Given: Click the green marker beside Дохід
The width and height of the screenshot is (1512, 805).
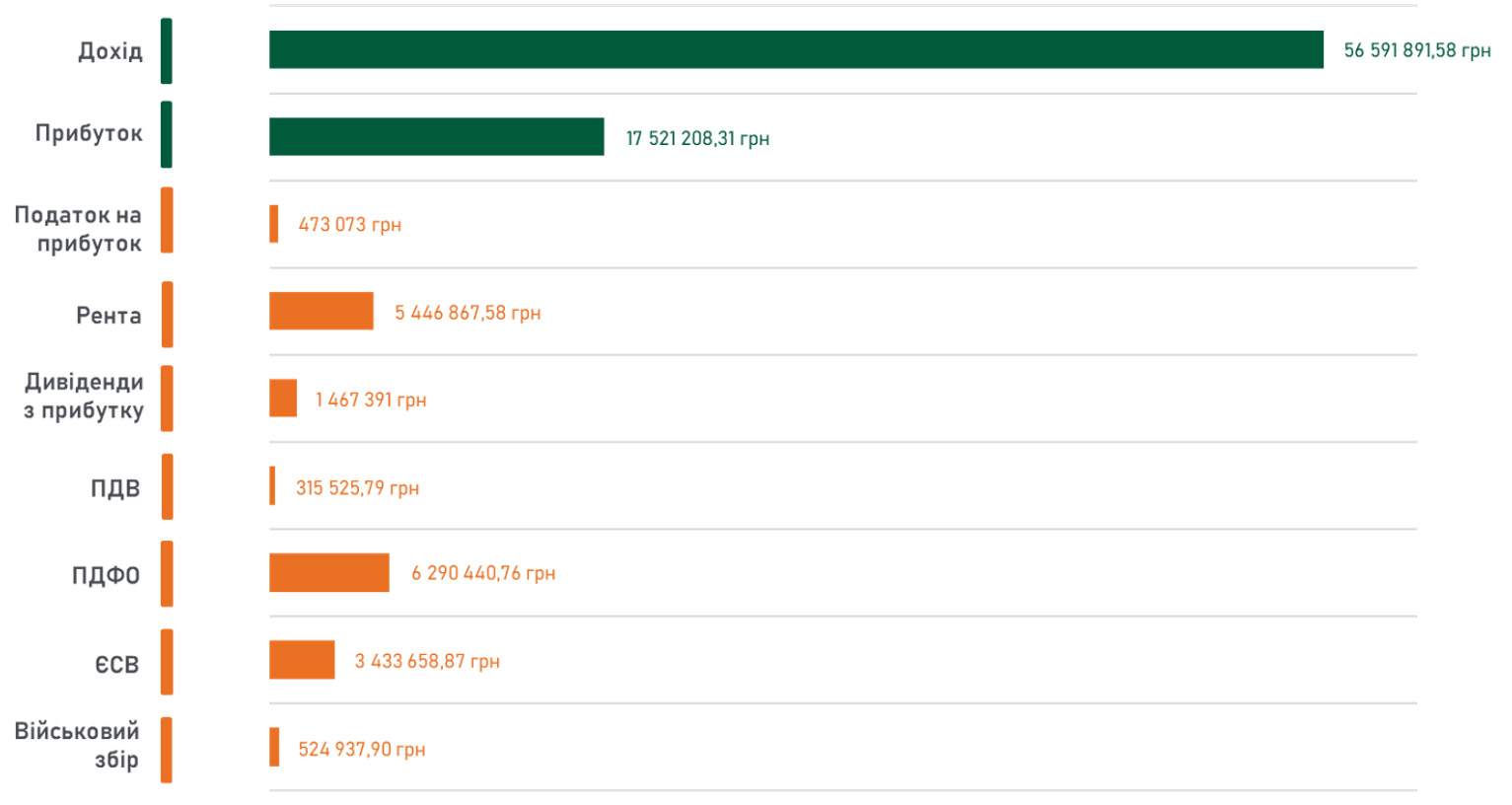Looking at the screenshot, I should (x=167, y=51).
